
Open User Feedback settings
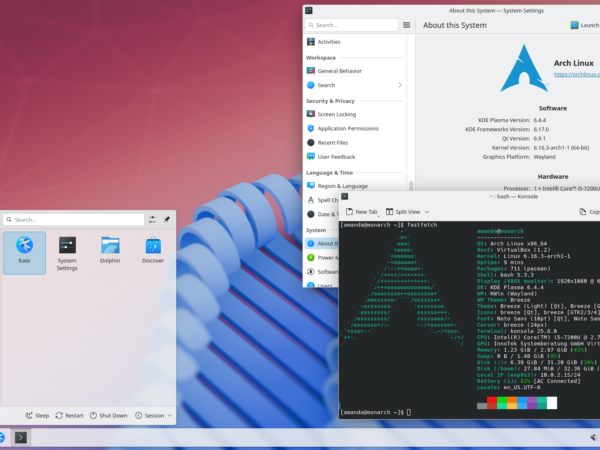point(354,157)
